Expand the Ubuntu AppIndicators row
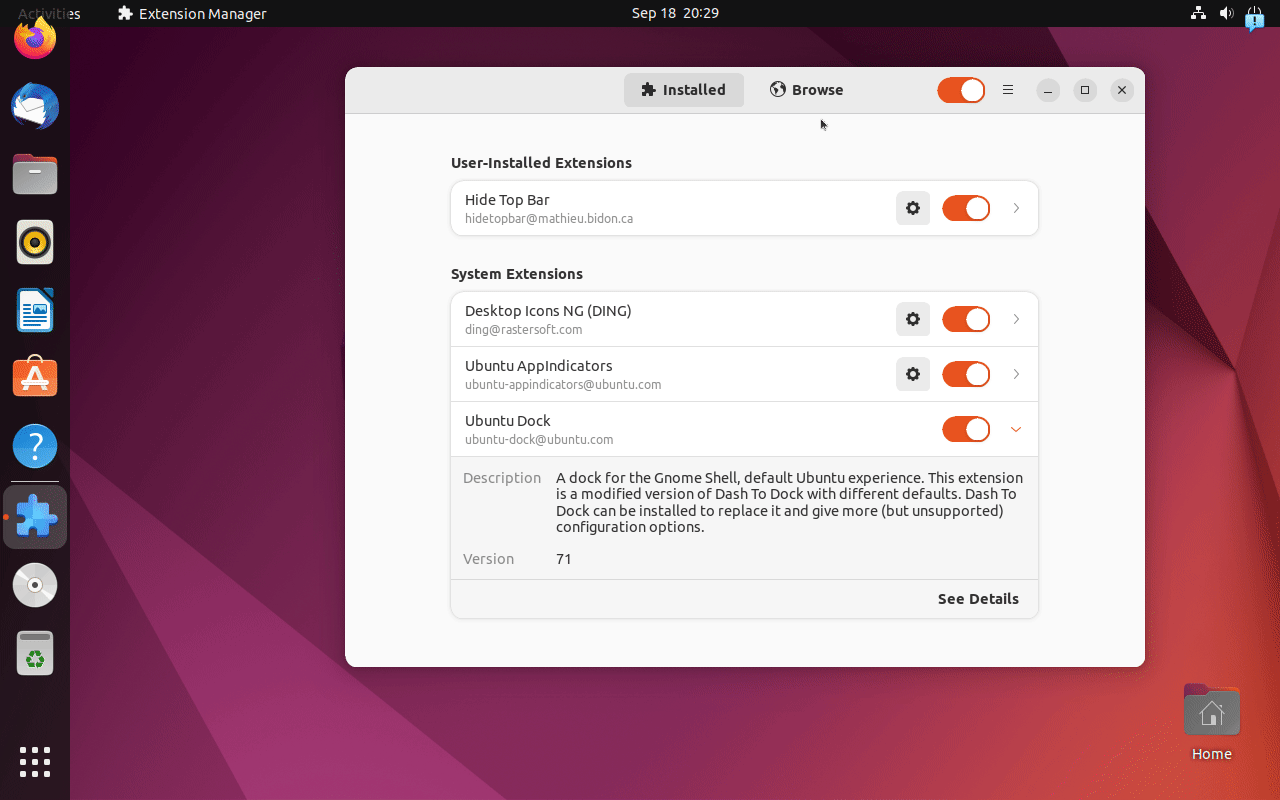The height and width of the screenshot is (800, 1280). (x=1016, y=374)
